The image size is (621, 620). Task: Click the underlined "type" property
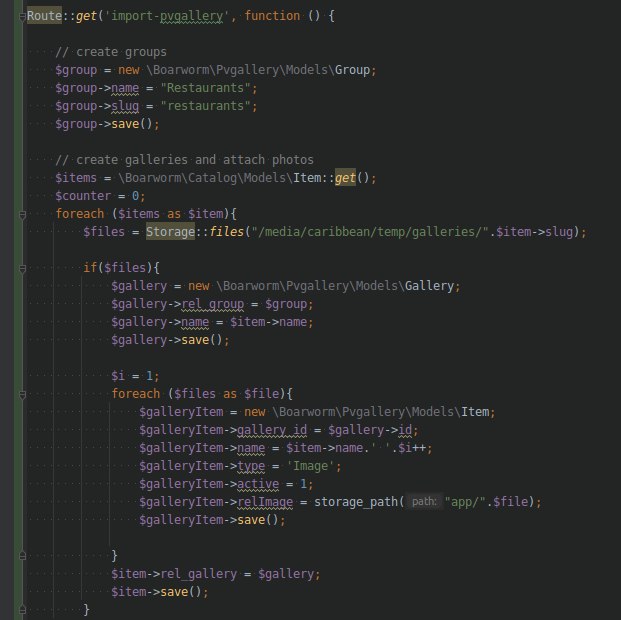(251, 466)
